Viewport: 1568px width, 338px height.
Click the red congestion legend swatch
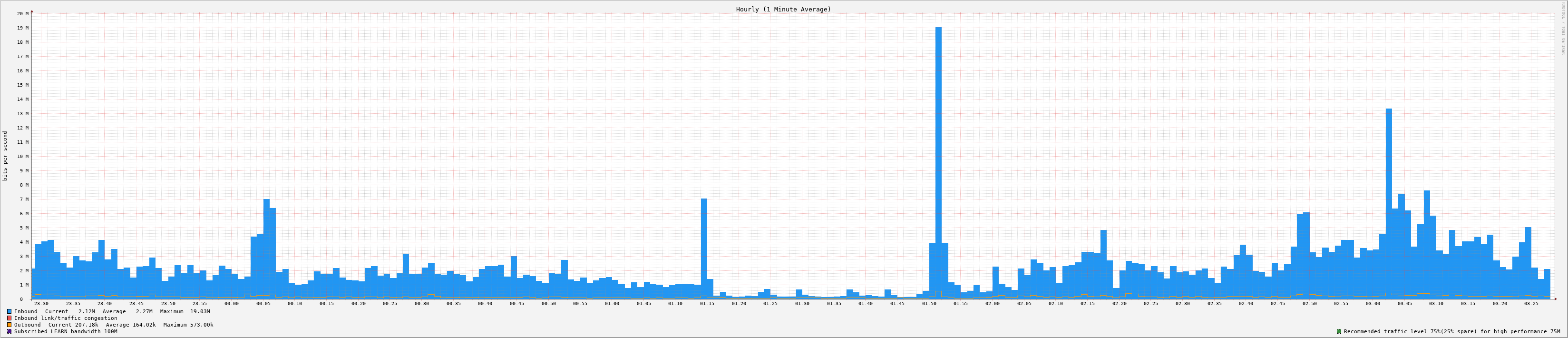9,318
